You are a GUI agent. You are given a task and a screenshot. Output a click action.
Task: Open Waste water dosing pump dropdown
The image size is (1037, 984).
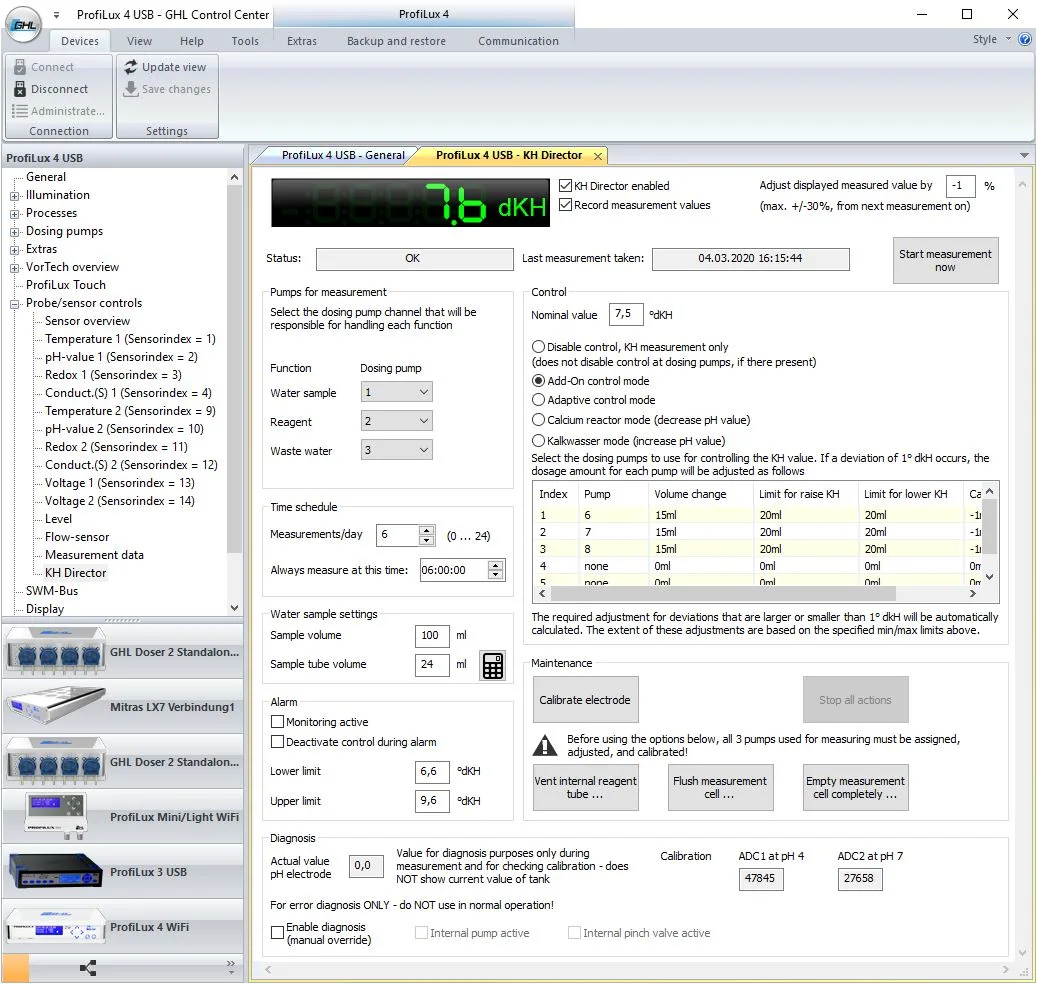point(397,450)
